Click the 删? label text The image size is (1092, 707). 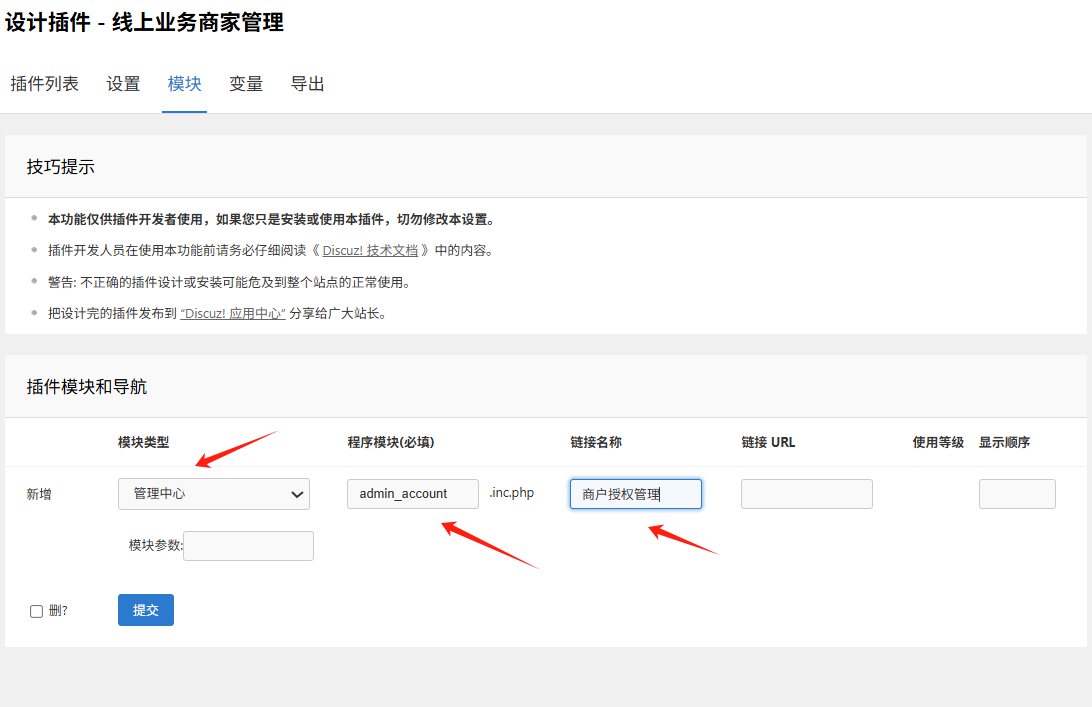click(58, 610)
